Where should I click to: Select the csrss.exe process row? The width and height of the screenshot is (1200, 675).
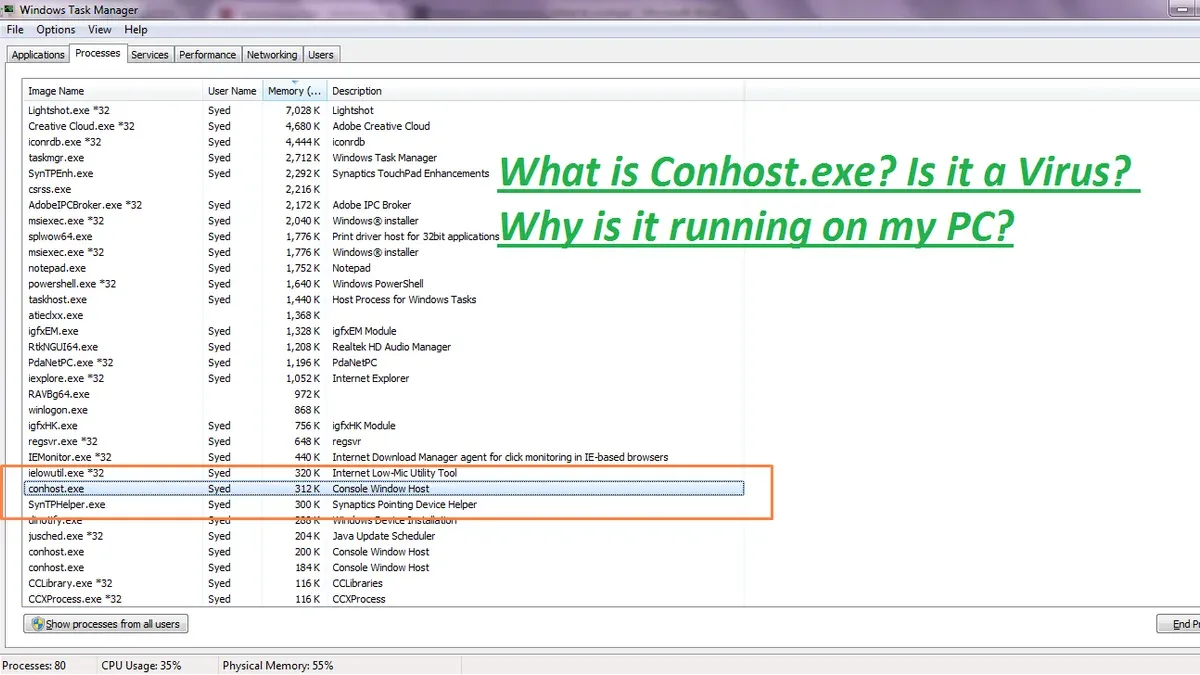point(384,189)
